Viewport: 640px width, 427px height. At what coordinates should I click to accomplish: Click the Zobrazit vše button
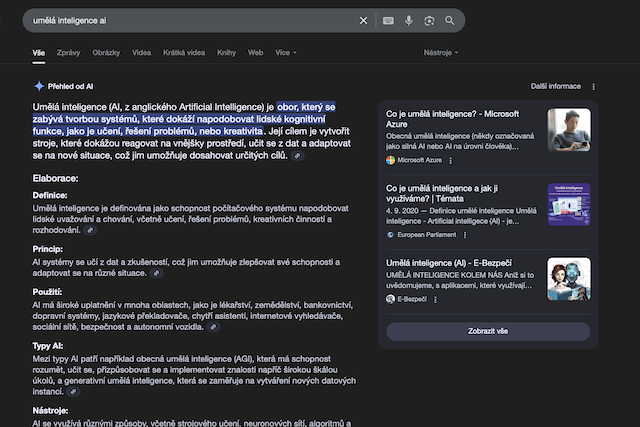pyautogui.click(x=488, y=331)
